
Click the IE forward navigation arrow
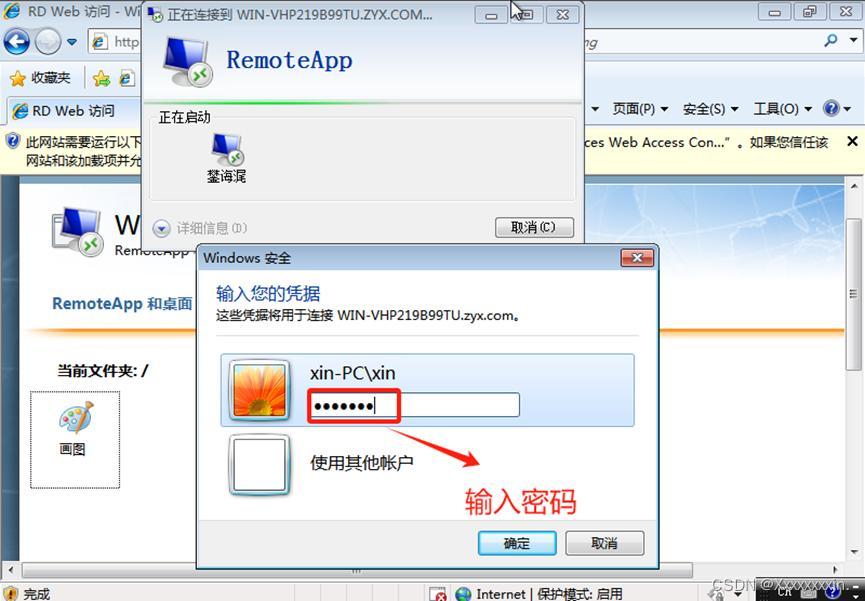(x=48, y=41)
